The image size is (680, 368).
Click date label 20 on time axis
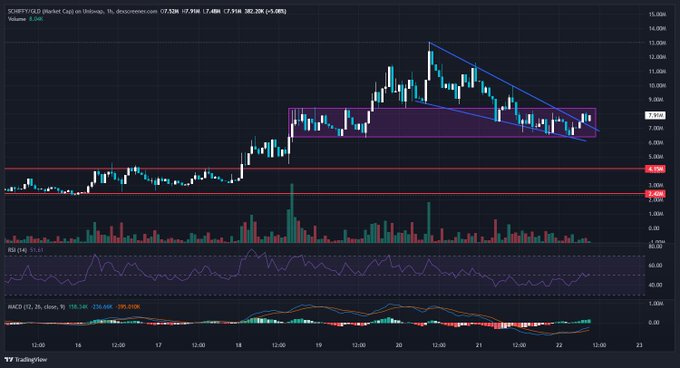pyautogui.click(x=399, y=345)
